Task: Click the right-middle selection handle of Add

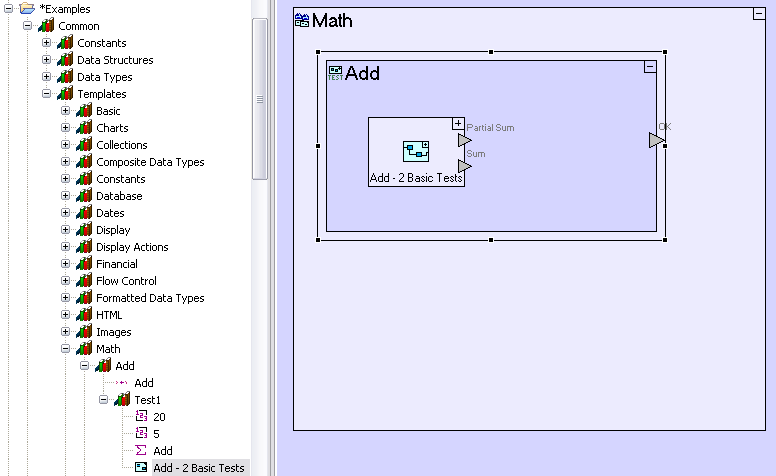Action: tap(665, 146)
